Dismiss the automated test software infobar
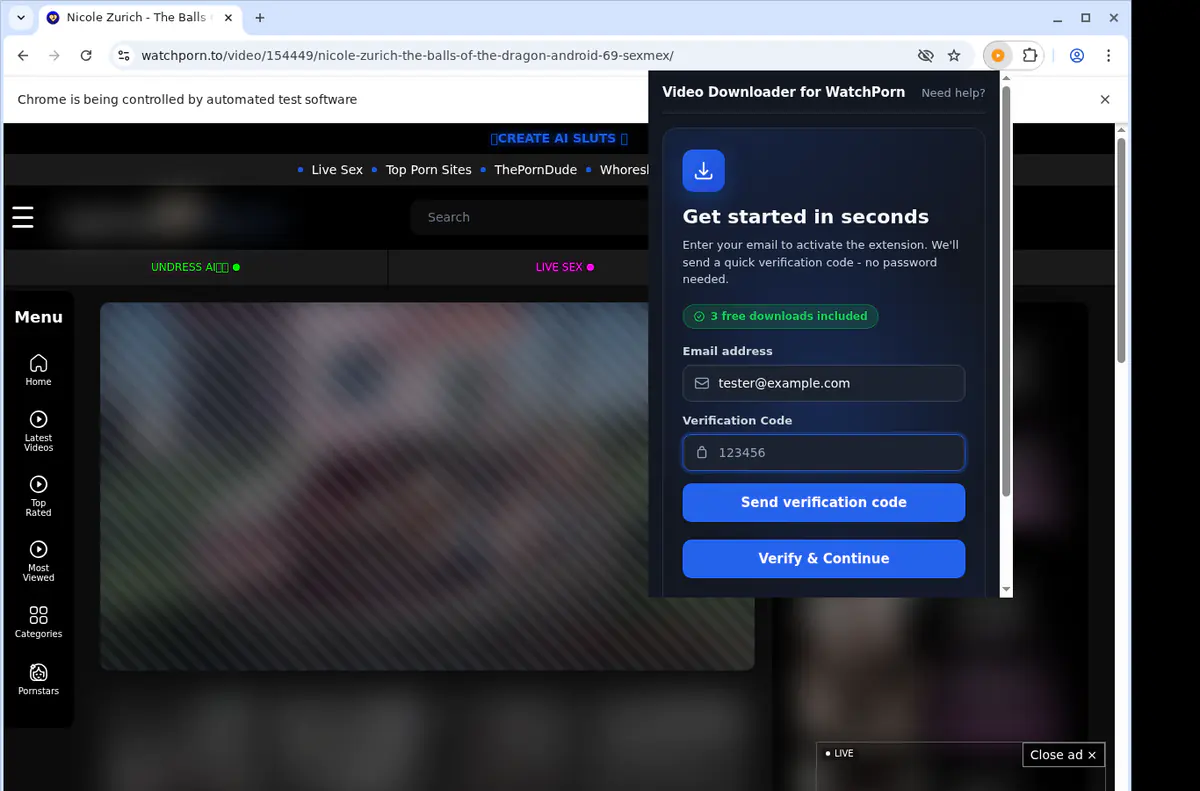 coord(1105,99)
